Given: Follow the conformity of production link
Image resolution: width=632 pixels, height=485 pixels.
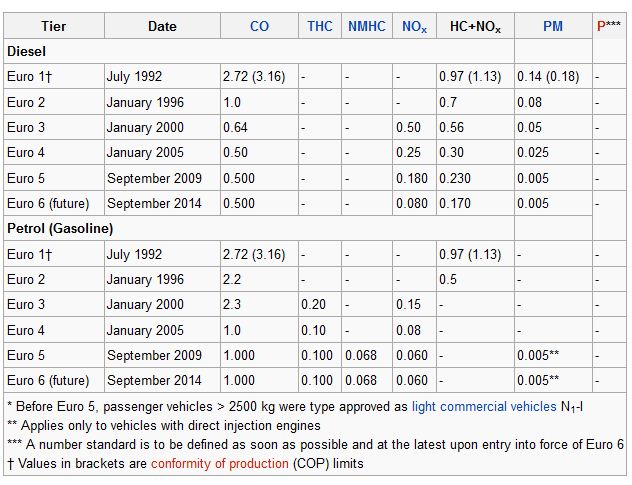Looking at the screenshot, I should [x=219, y=463].
